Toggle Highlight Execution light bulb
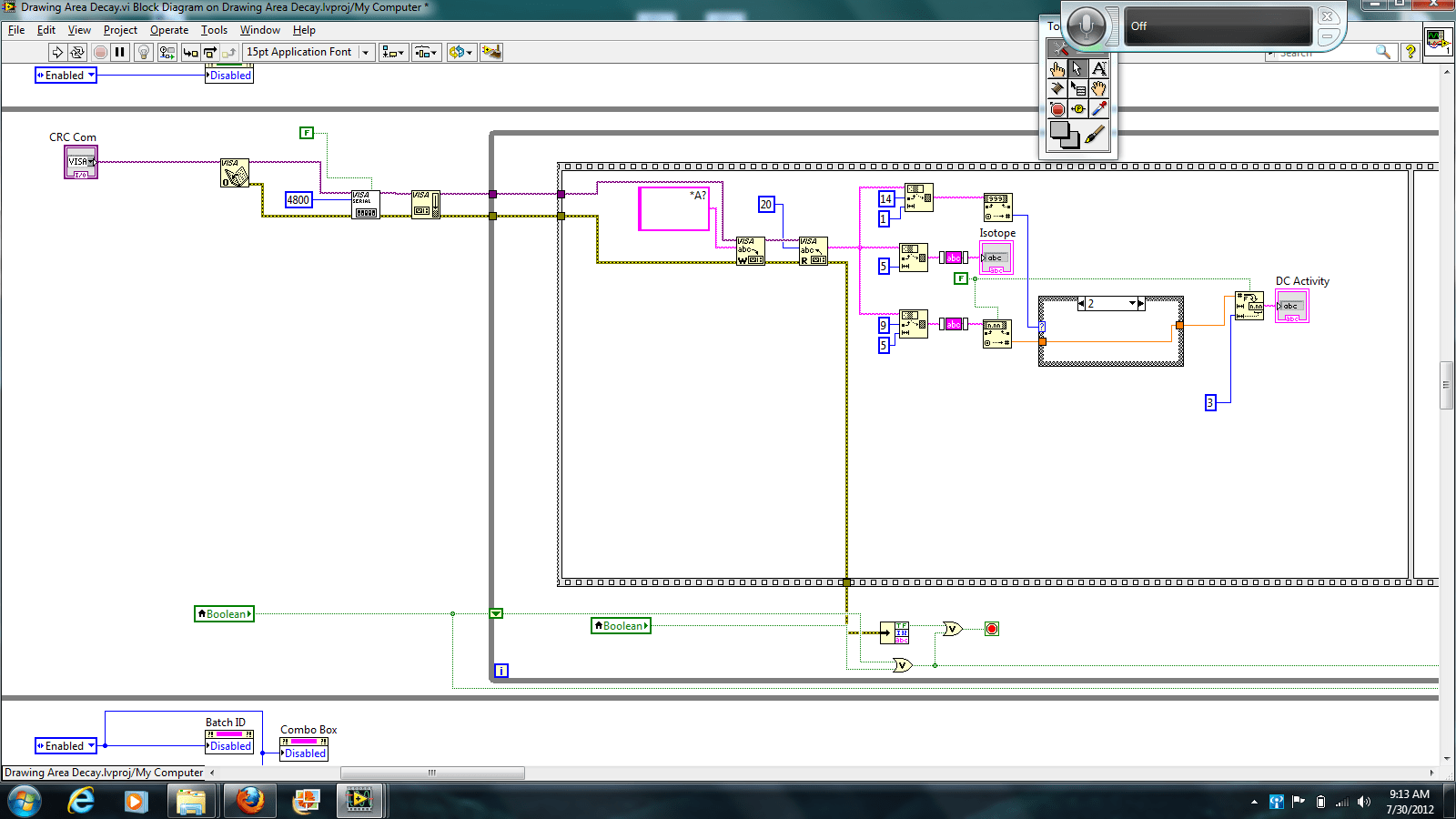 (144, 53)
